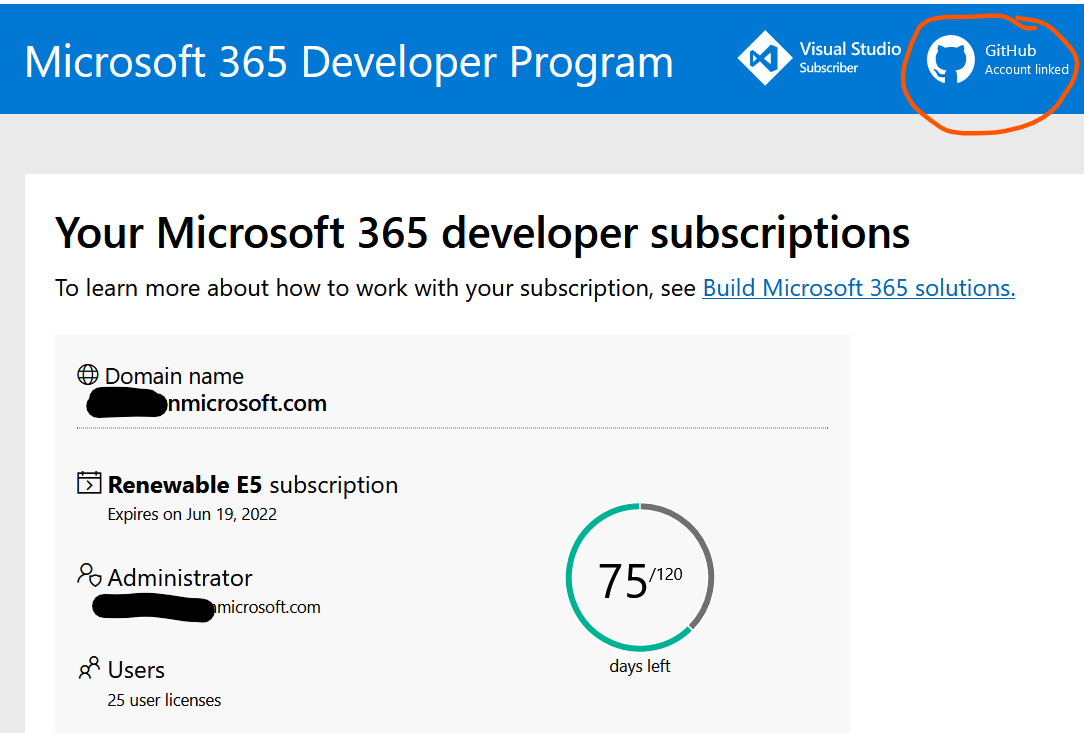Screen dimensions: 1084x733
Task: Click the 75/120 days progress ring
Action: point(640,577)
